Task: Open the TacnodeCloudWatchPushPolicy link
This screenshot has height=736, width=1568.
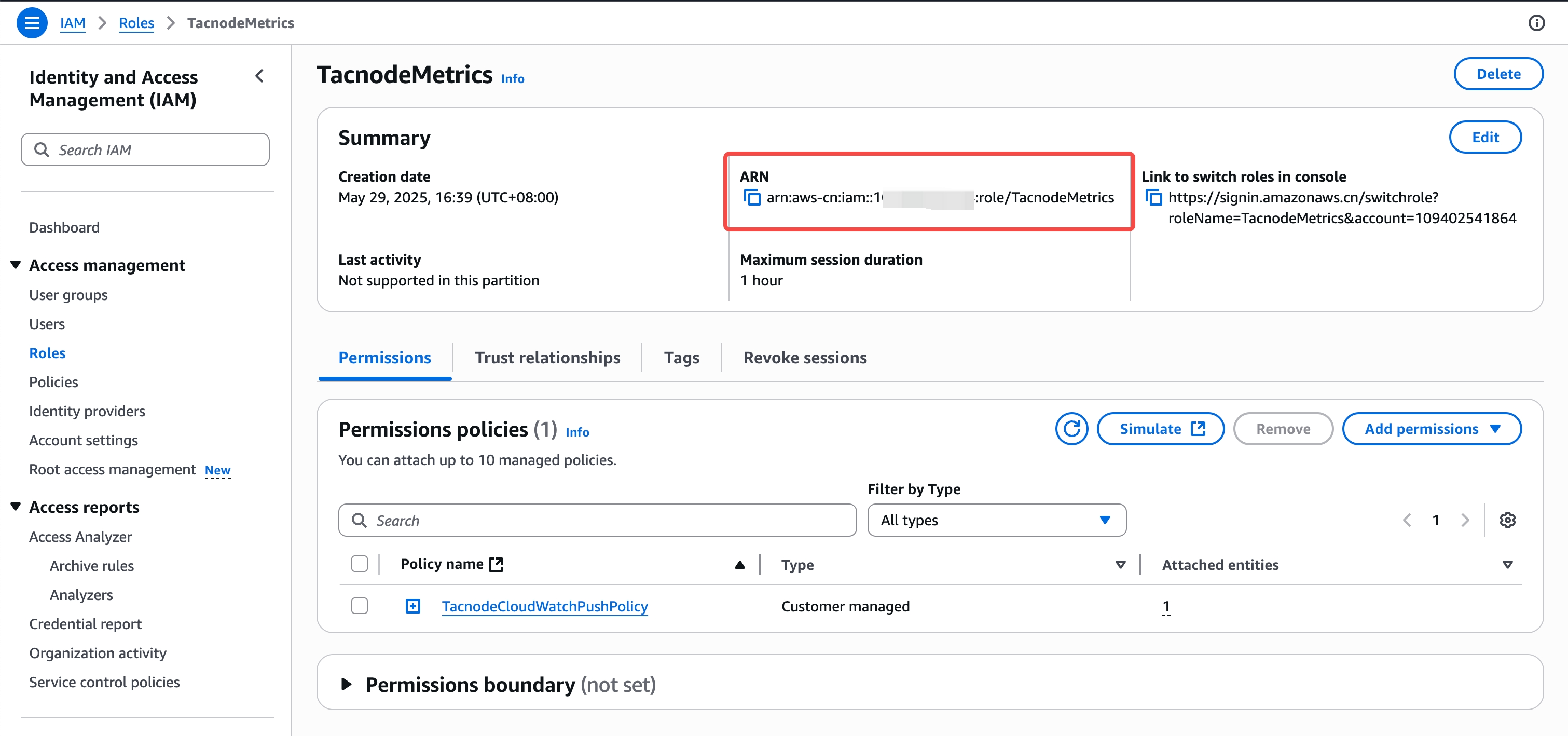Action: 545,606
